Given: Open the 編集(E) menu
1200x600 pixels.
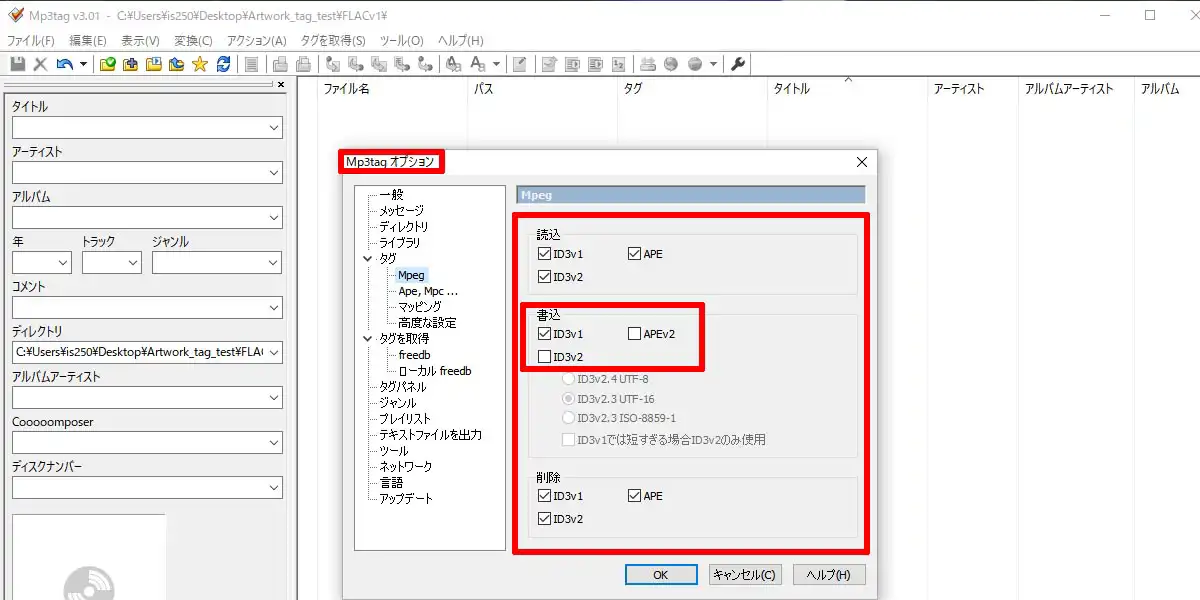Looking at the screenshot, I should pyautogui.click(x=88, y=41).
